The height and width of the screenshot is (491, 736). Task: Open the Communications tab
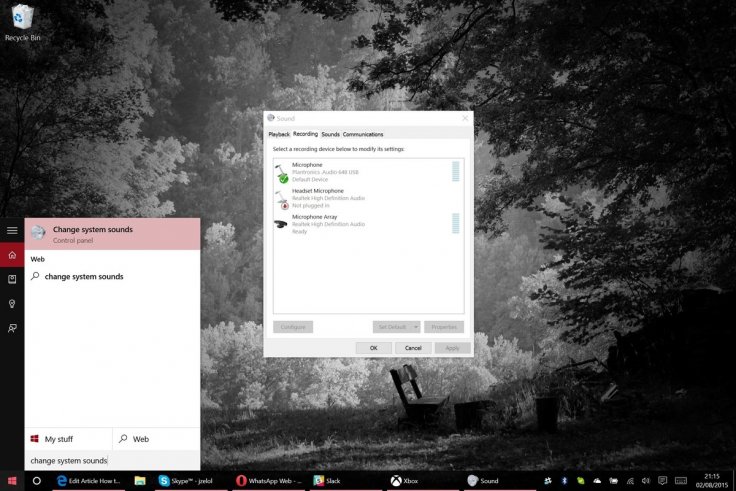click(x=363, y=134)
